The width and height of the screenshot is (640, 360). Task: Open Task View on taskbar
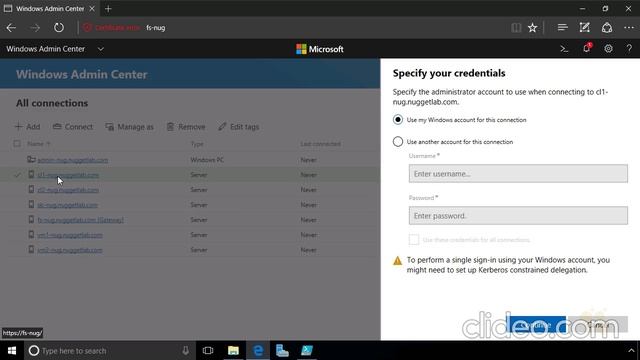(208, 351)
